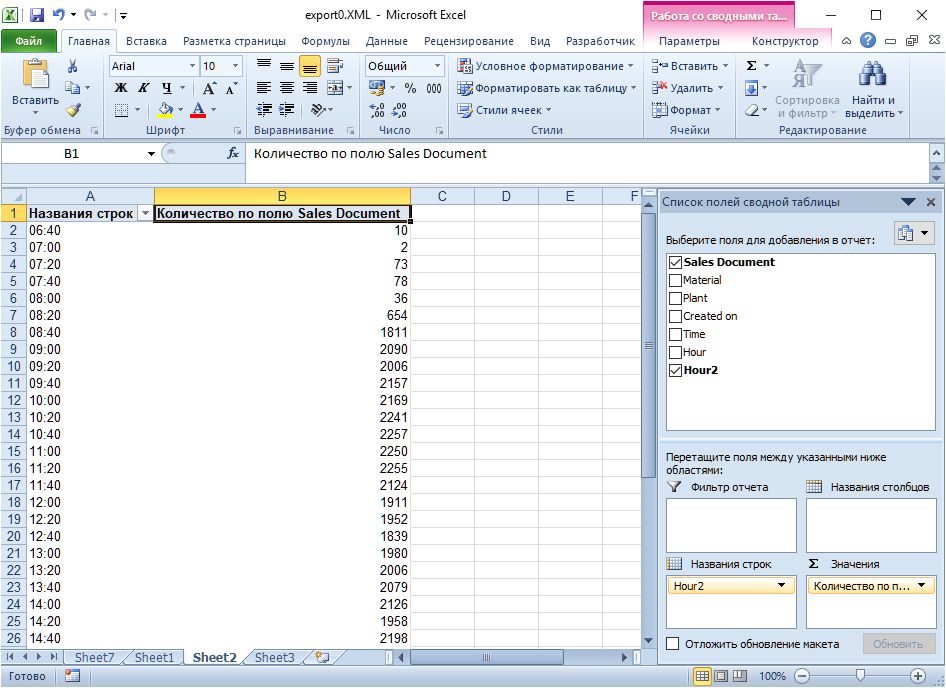Open Названия строк filter dropdown in A1
The width and height of the screenshot is (946, 688).
[x=145, y=214]
